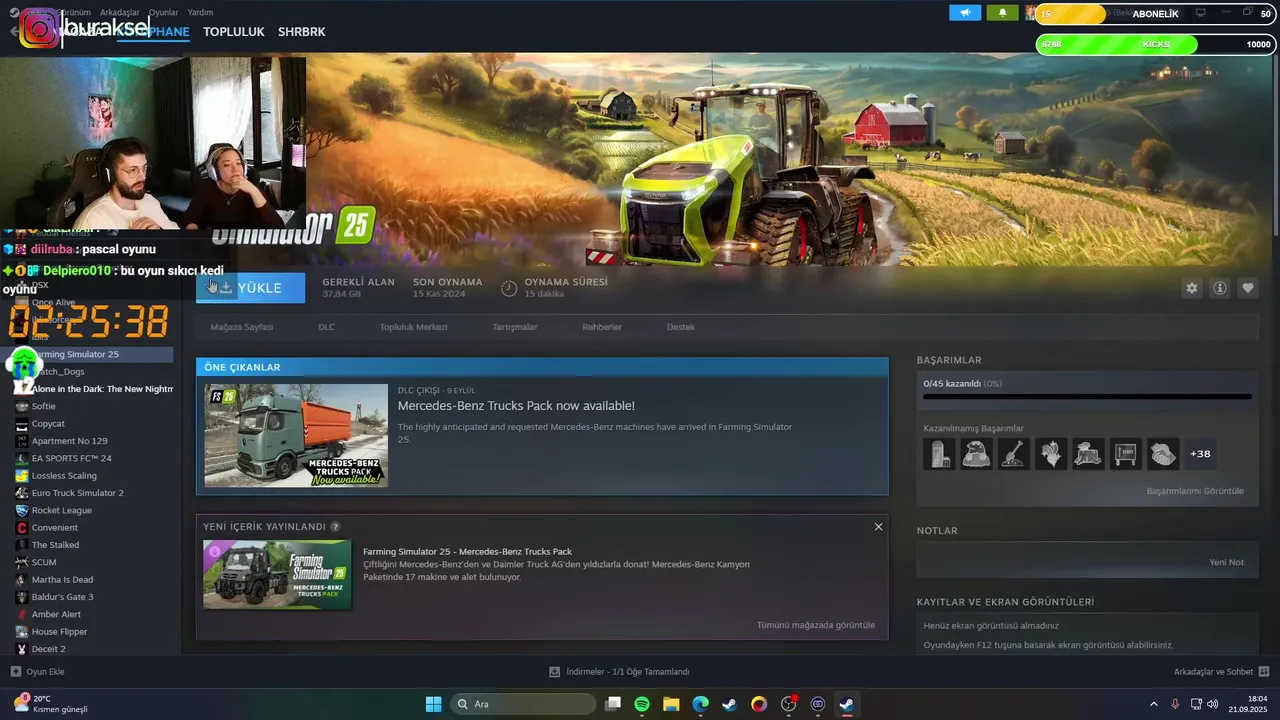
Task: Select fourth unearned achievement icon
Action: [x=1051, y=454]
